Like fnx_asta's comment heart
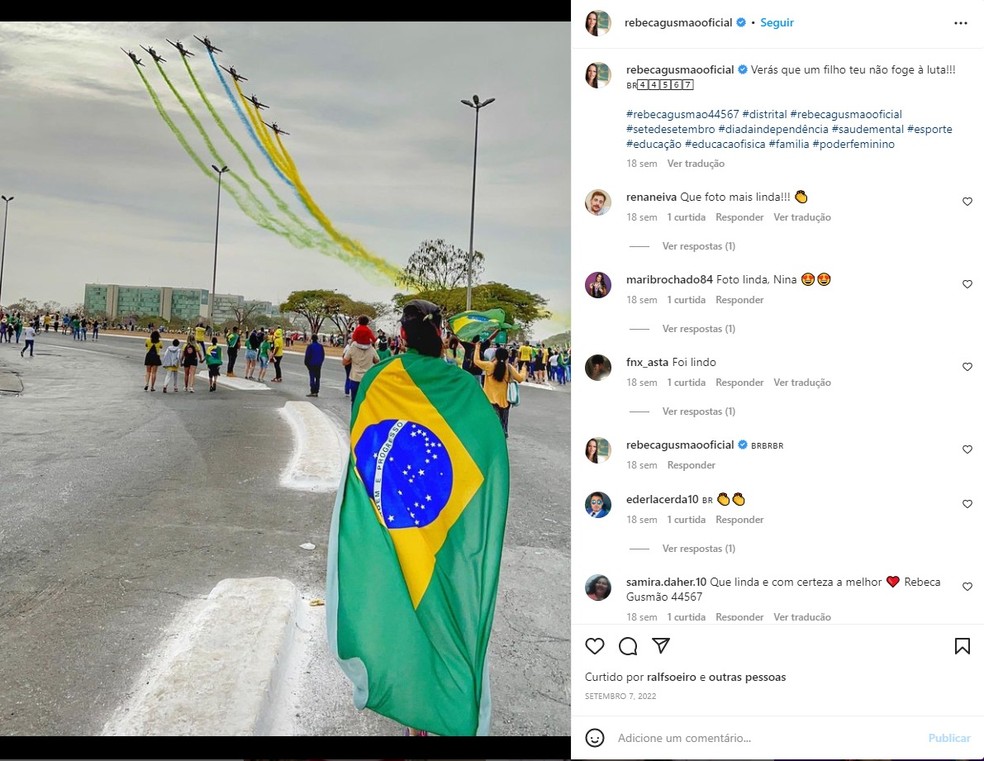 (x=967, y=366)
